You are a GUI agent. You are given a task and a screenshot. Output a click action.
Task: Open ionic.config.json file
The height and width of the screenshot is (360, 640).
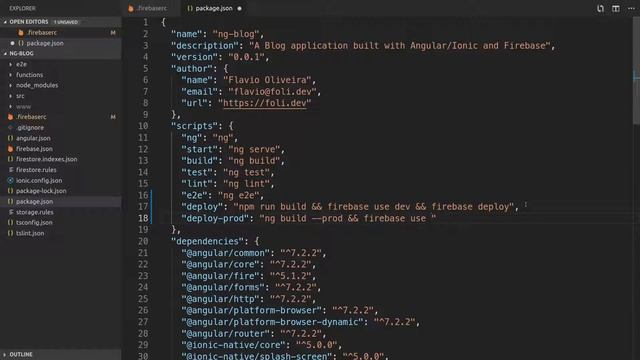[39, 180]
